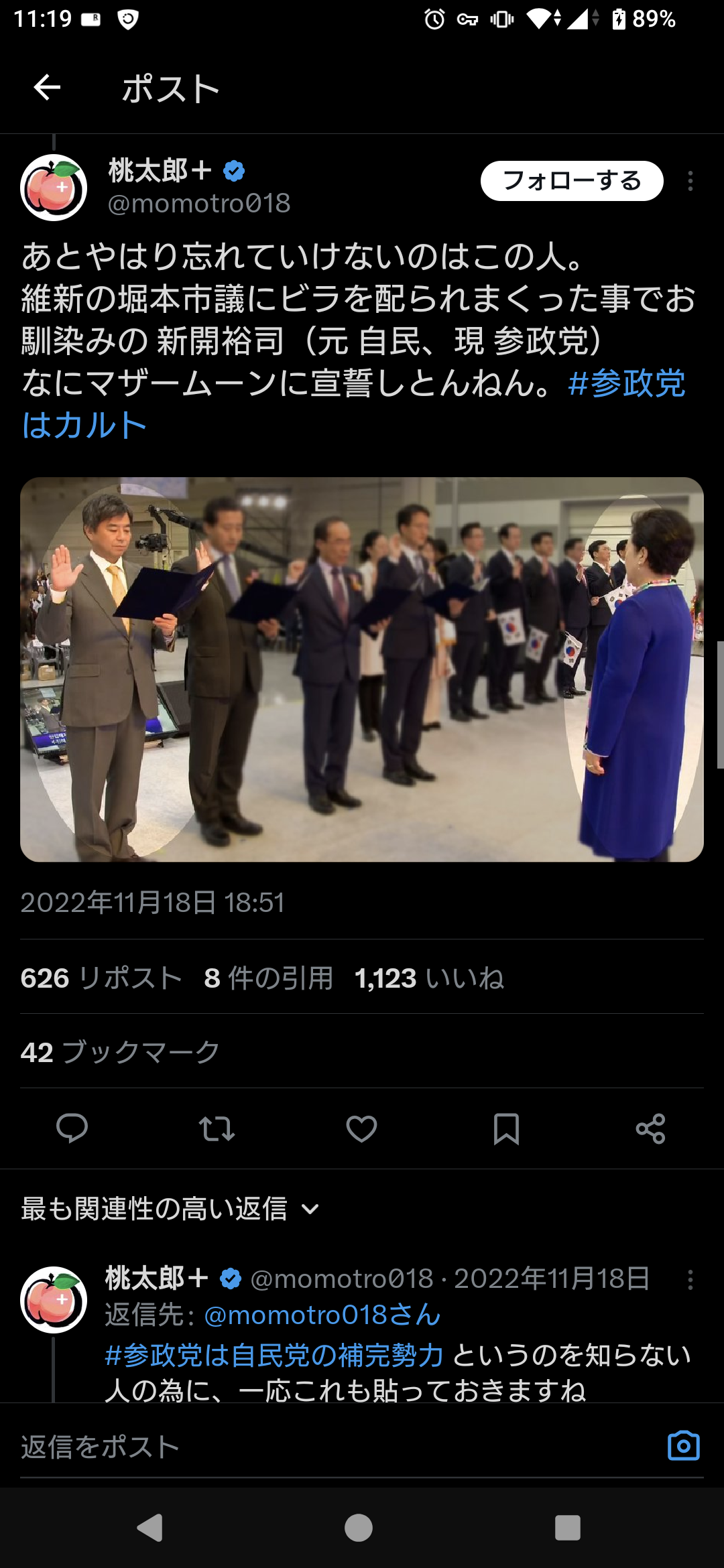Image resolution: width=724 pixels, height=1568 pixels.
Task: Open the attached photo in the post
Action: point(362,669)
